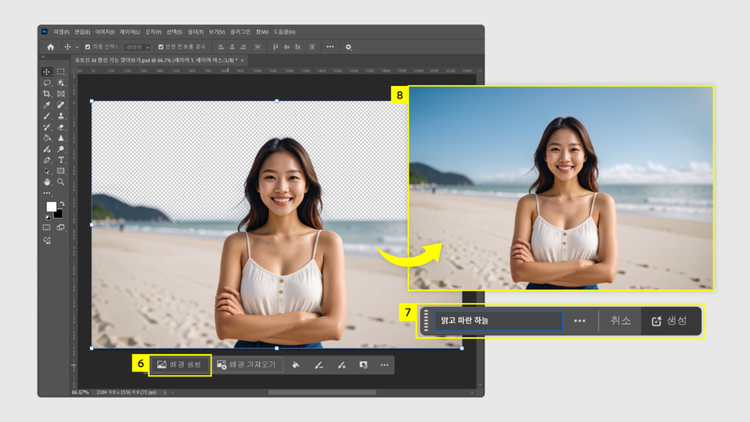Viewport: 750px width, 422px height.
Task: Open the Edit (편집) menu
Action: click(x=82, y=32)
